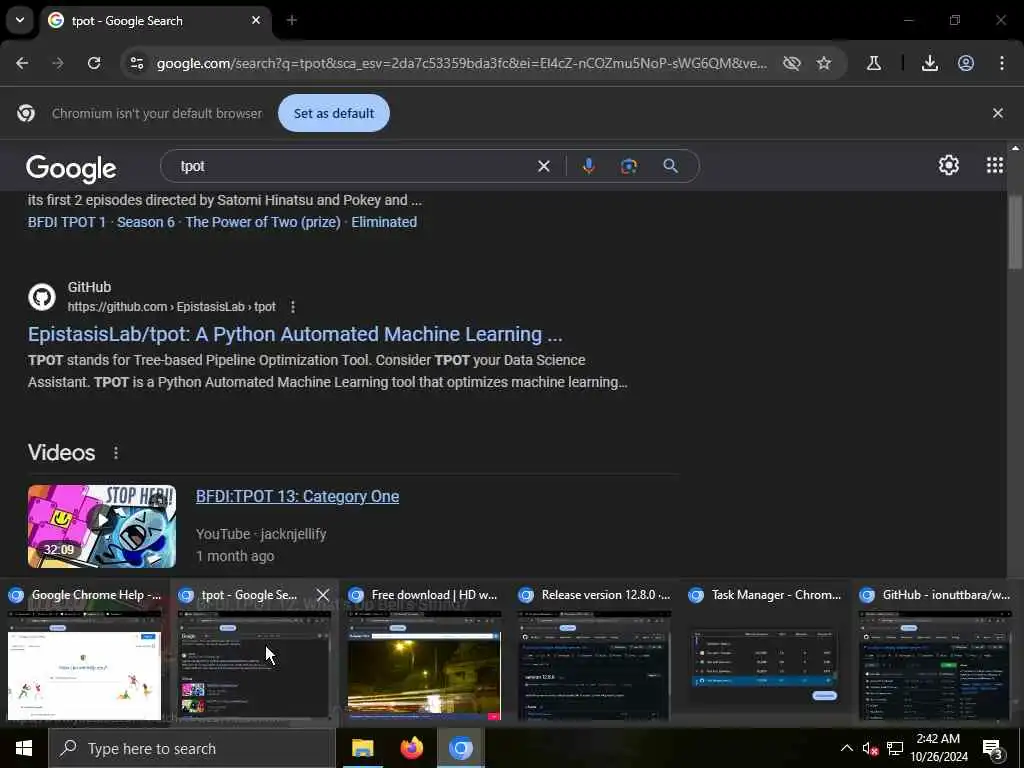The width and height of the screenshot is (1024, 768).
Task: Click the Chromium taskbar icon
Action: (x=460, y=748)
